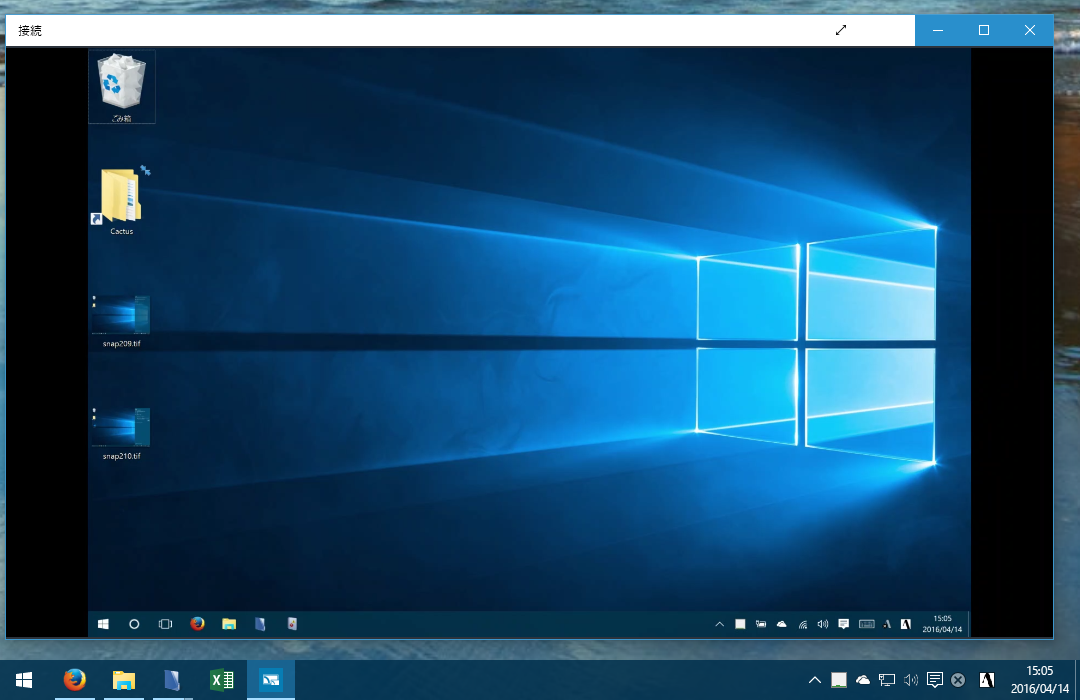
Task: Open the card-style app icon in remote taskbar
Action: [292, 624]
